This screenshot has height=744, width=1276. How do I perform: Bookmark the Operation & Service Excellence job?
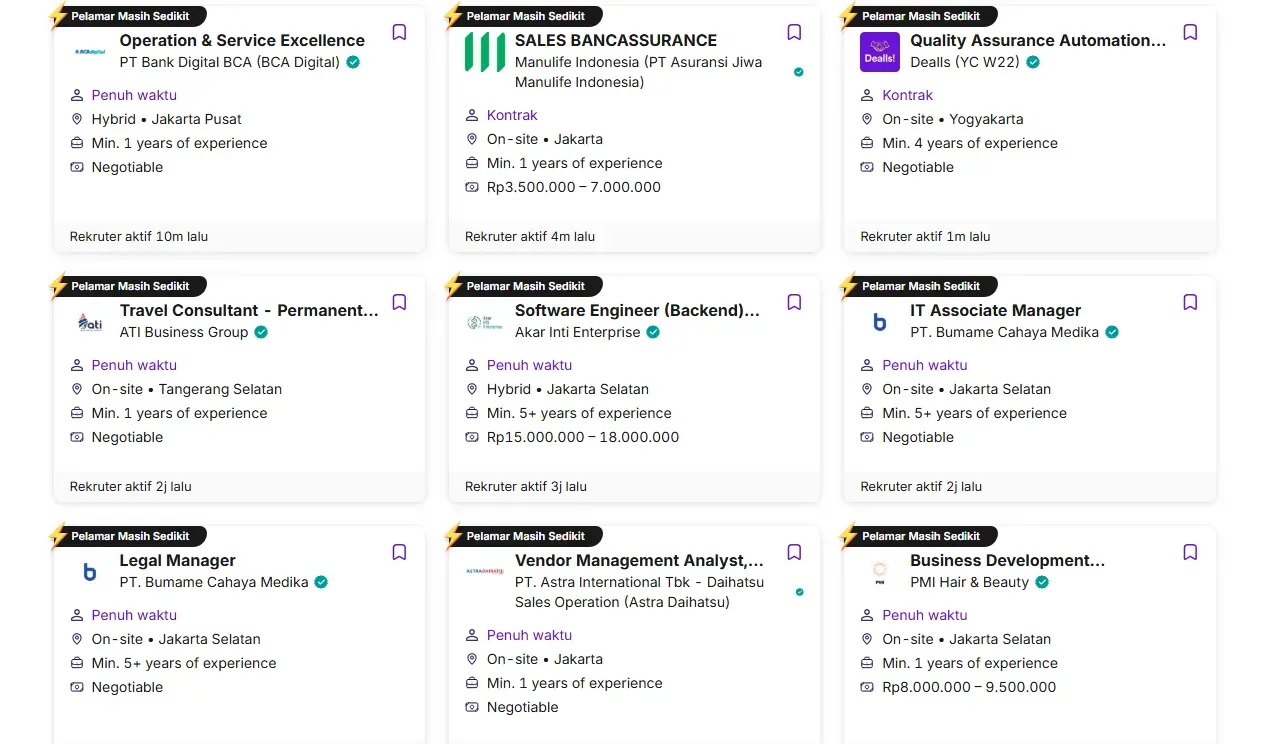[x=399, y=32]
